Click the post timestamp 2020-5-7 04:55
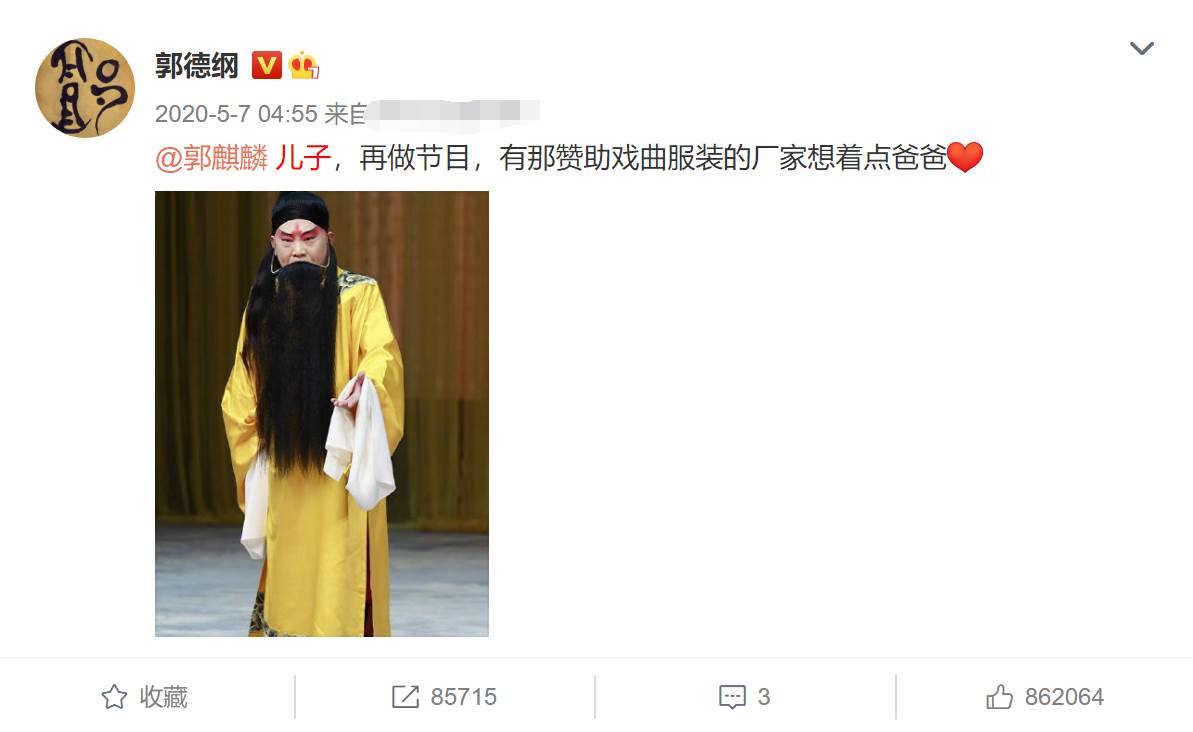The image size is (1193, 732). click(x=236, y=113)
